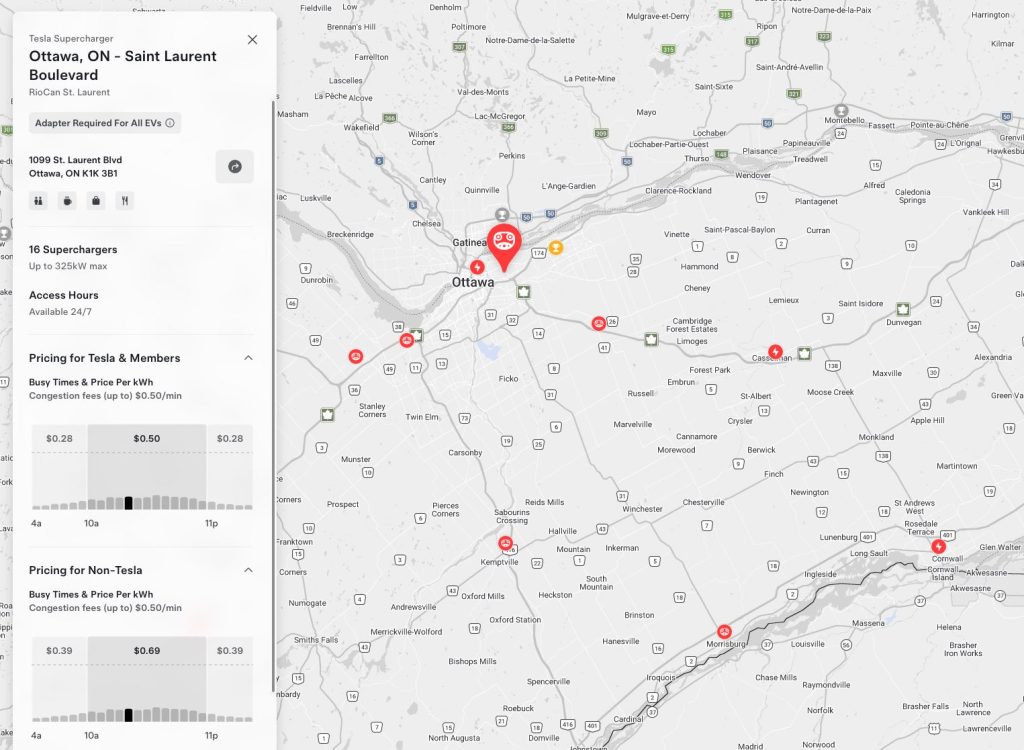Click the 1099 St. Laurent Blvd address
The image size is (1024, 750).
click(75, 167)
